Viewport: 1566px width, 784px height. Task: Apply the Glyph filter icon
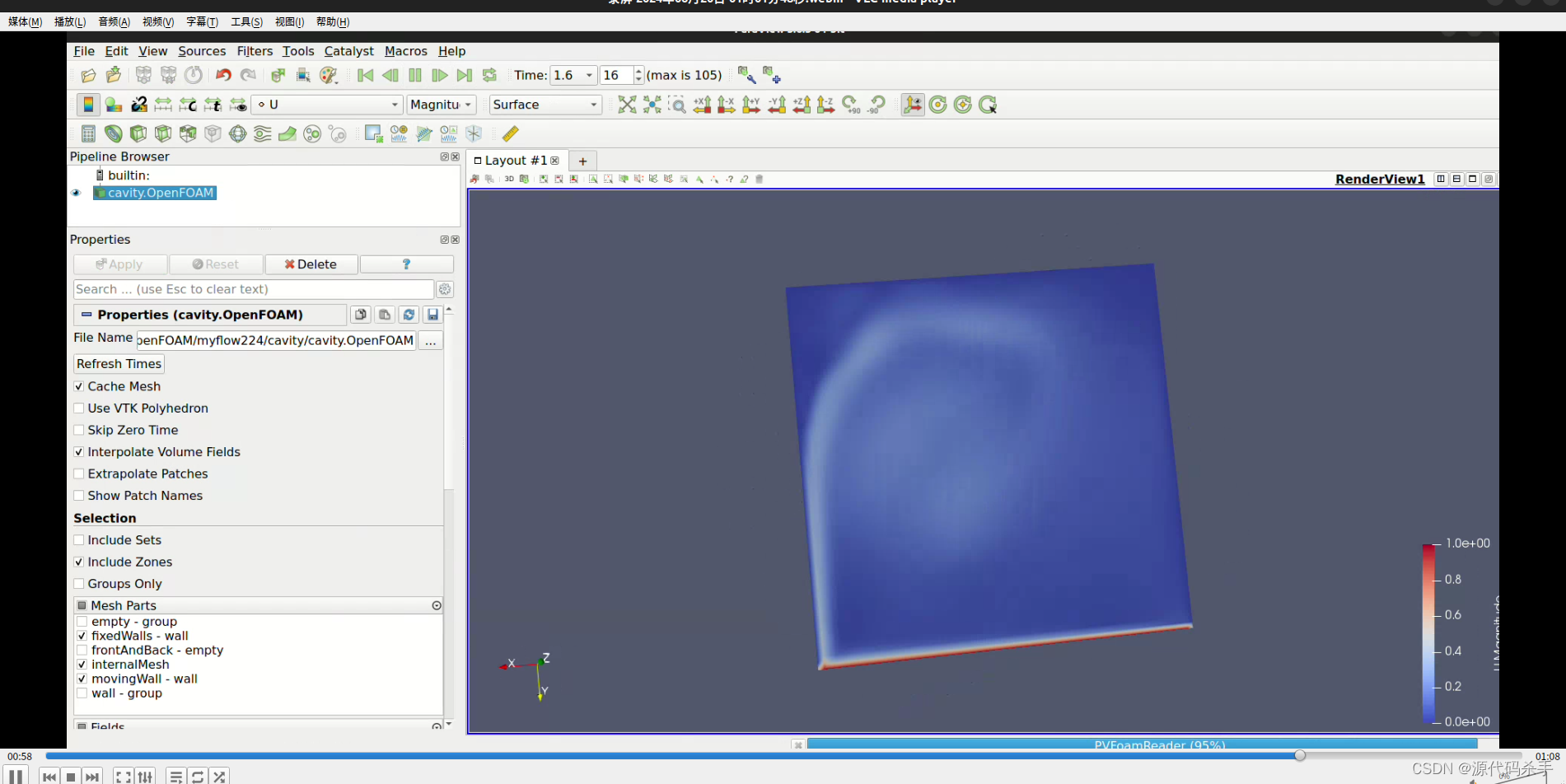tap(238, 133)
